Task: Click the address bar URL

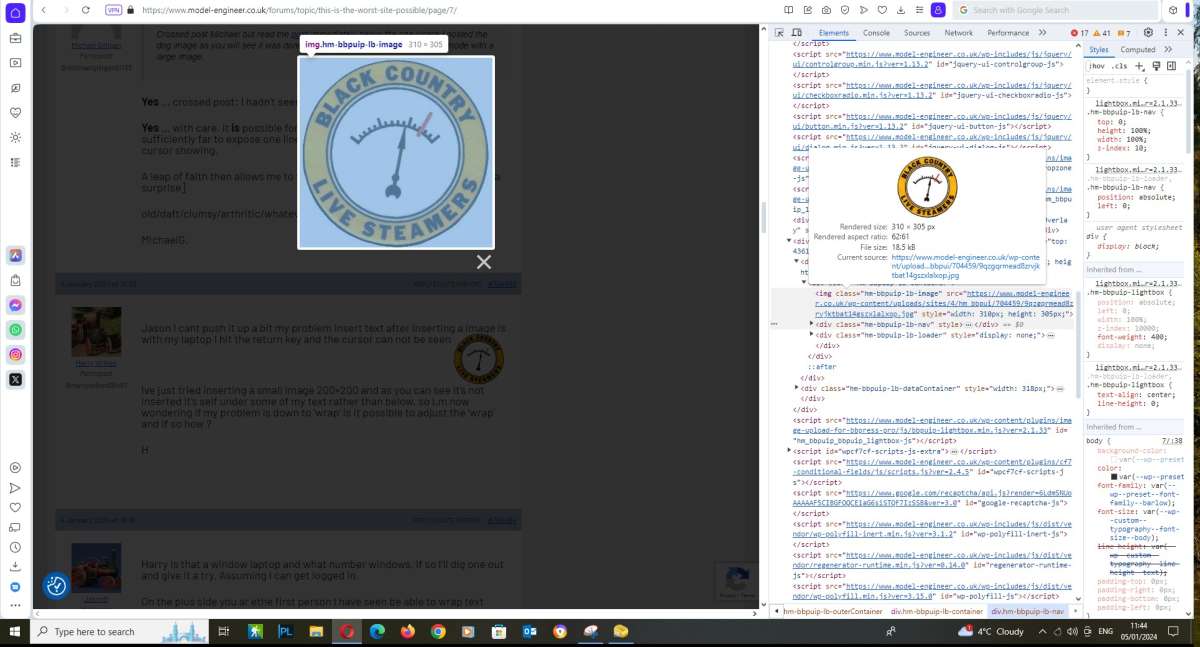Action: (x=300, y=10)
